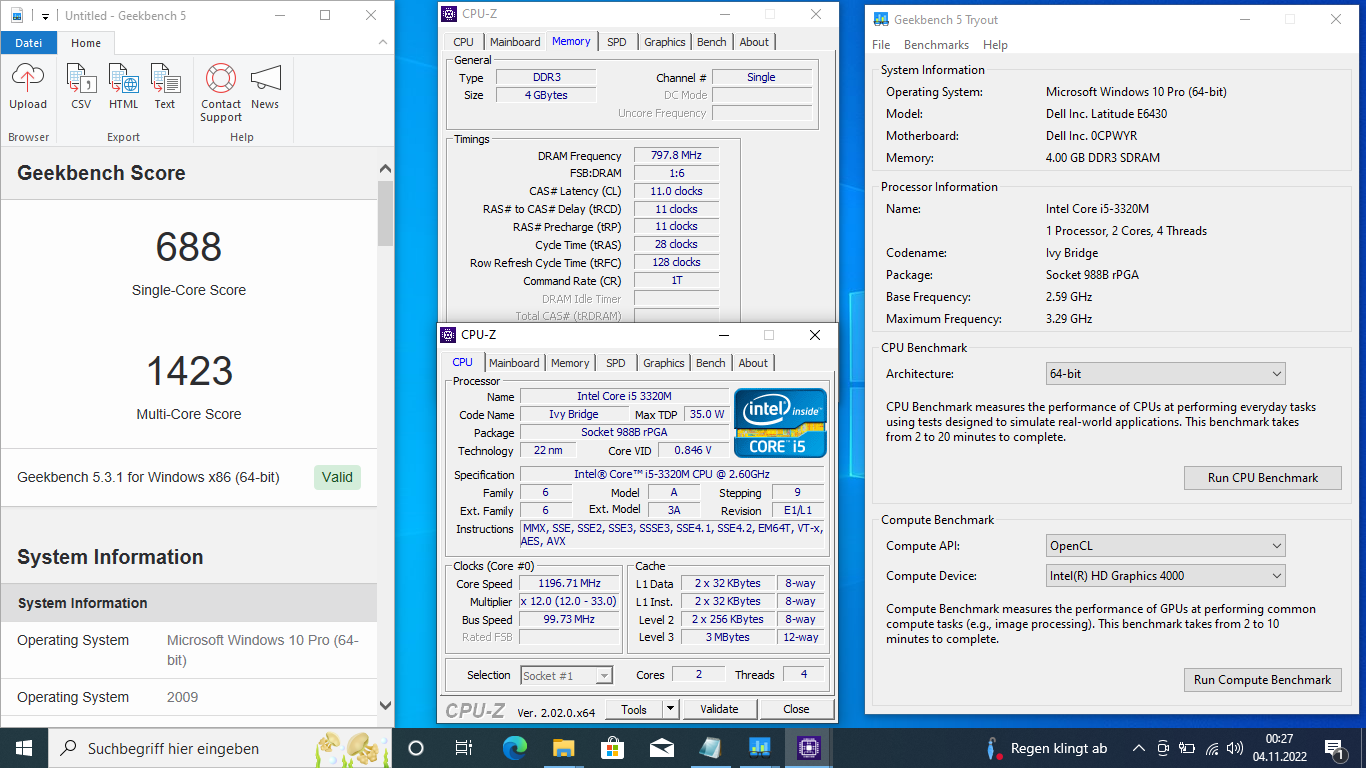Show hidden system tray icons
Screen dimensions: 1366x768
click(1138, 748)
